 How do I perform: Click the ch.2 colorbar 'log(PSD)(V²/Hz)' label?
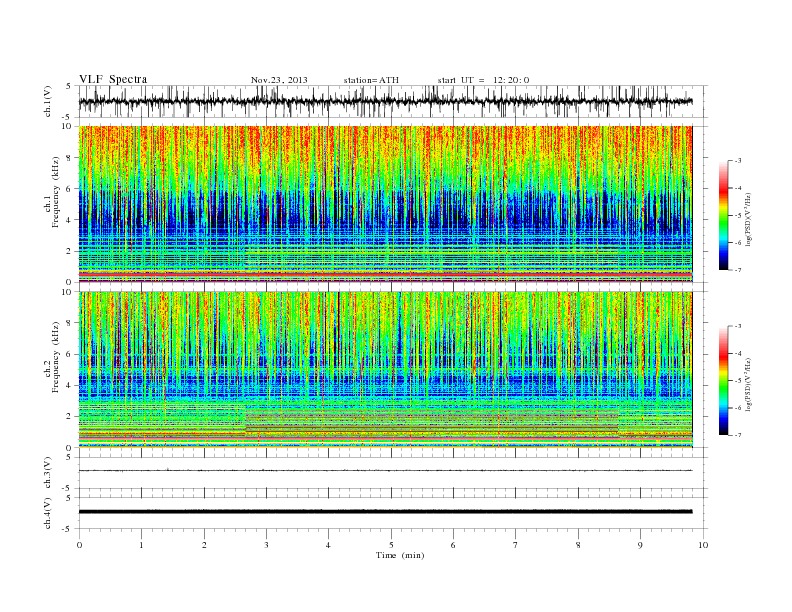[749, 384]
